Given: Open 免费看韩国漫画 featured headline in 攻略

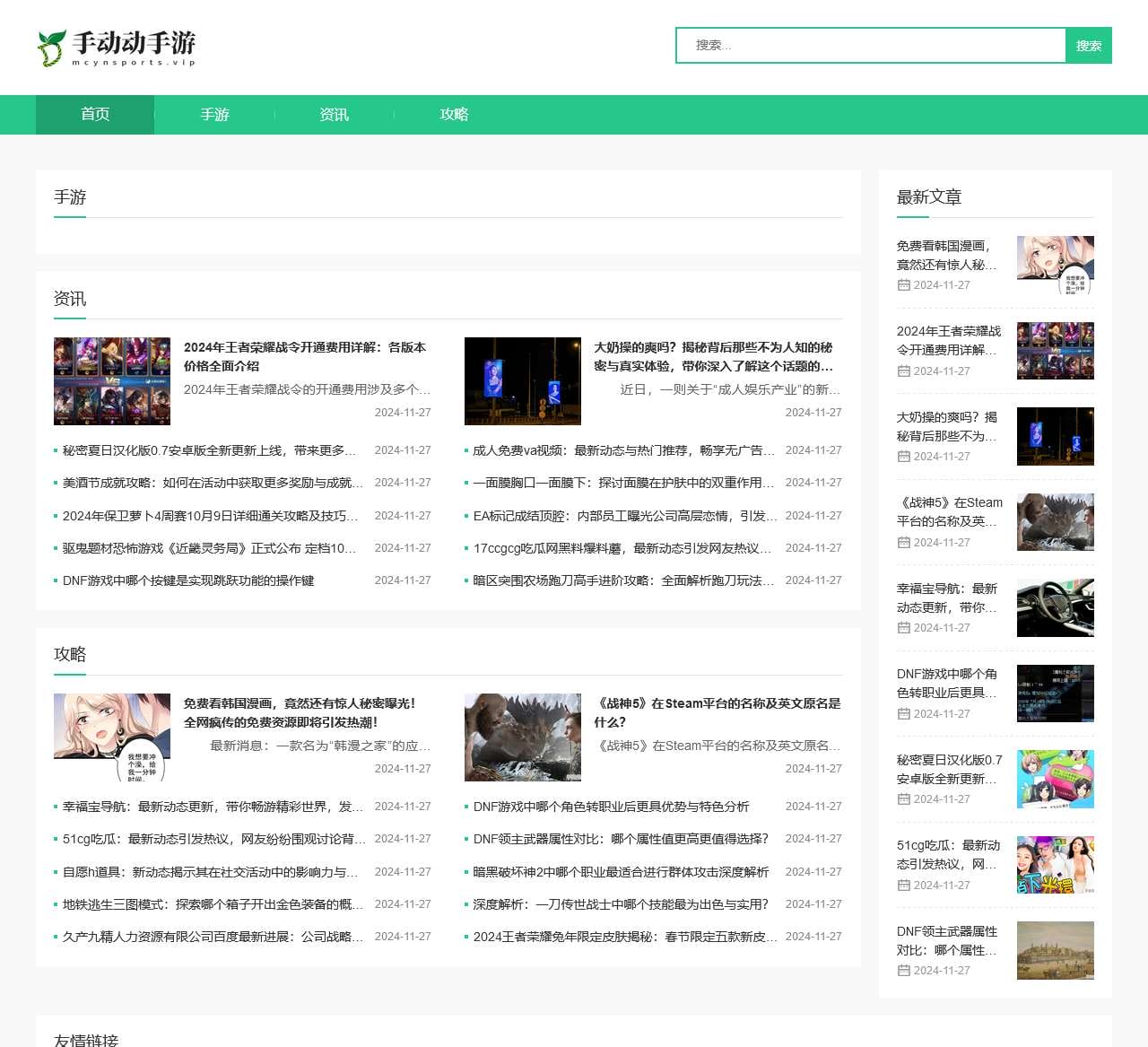Looking at the screenshot, I should [x=300, y=712].
